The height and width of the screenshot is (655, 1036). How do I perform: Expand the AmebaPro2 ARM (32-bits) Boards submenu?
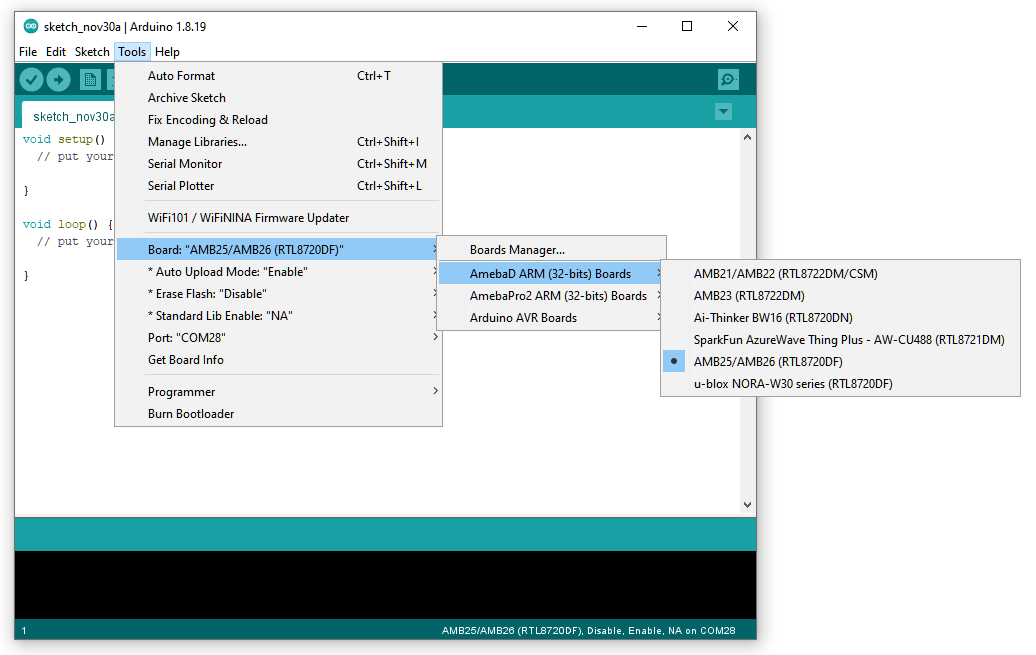point(558,296)
